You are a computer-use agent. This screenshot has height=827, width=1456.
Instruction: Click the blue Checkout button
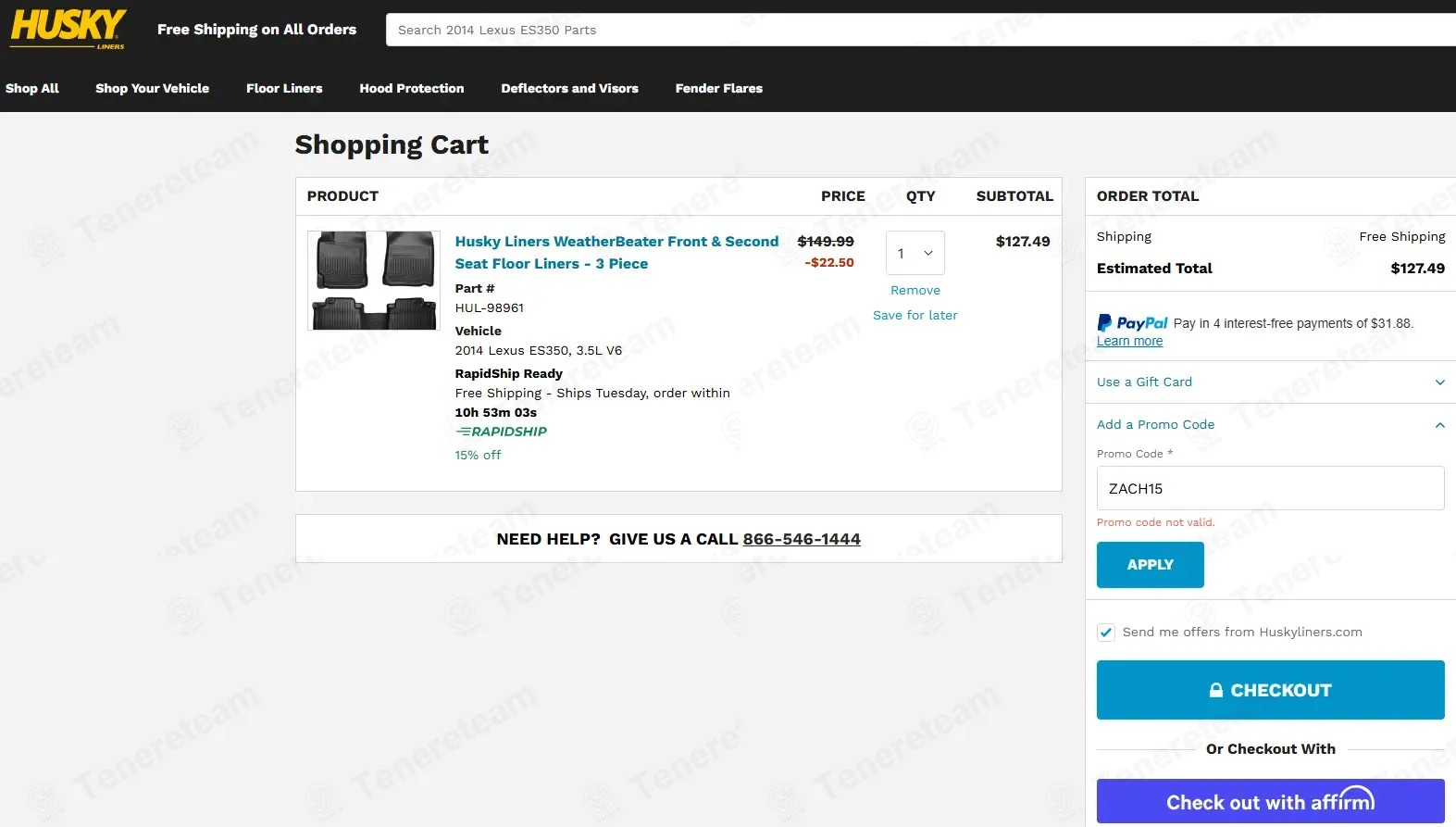(x=1271, y=690)
